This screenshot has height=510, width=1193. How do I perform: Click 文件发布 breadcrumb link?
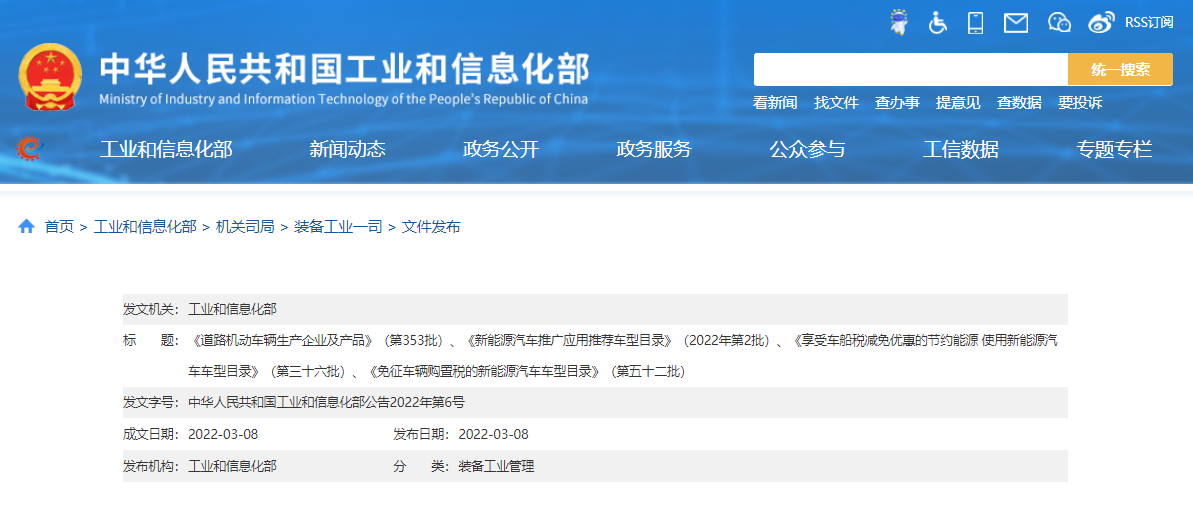click(431, 227)
